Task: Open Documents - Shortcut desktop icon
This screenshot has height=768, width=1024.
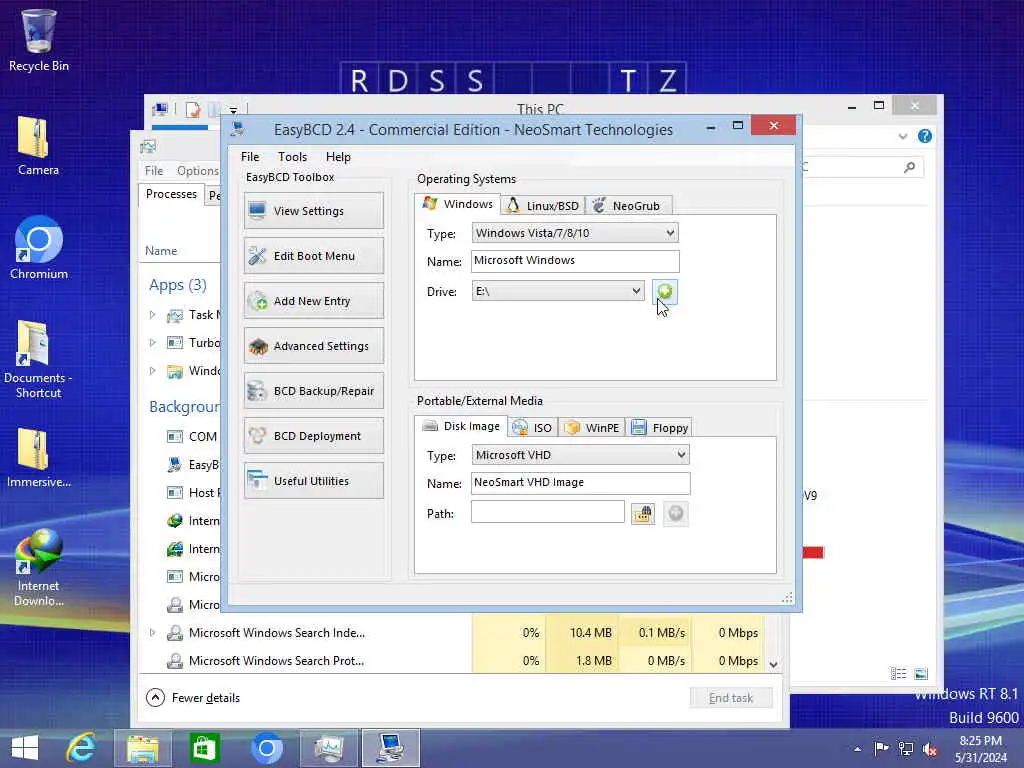Action: [x=39, y=359]
